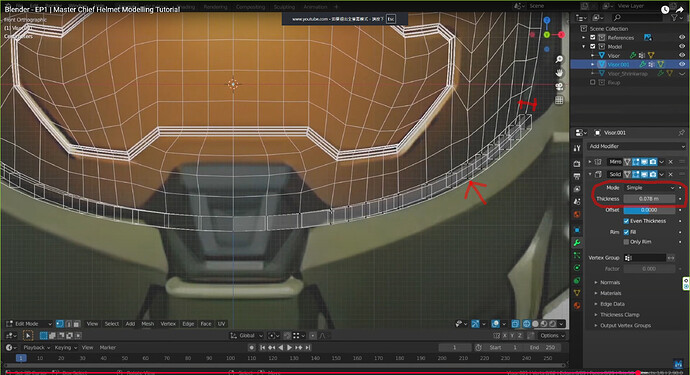Select wireframe viewport shading icon
Image resolution: width=690 pixels, height=375 pixels.
pos(526,324)
